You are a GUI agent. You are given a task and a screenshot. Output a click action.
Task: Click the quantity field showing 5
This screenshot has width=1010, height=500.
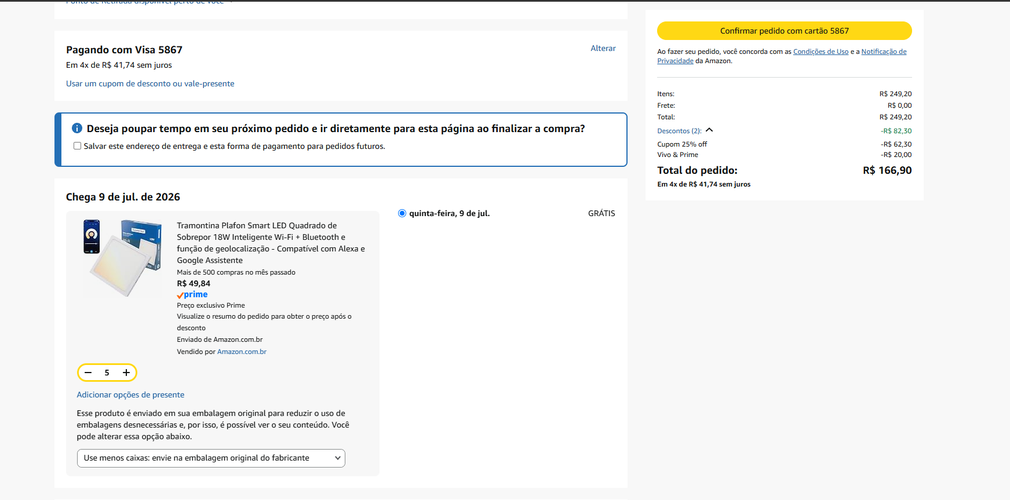[107, 372]
